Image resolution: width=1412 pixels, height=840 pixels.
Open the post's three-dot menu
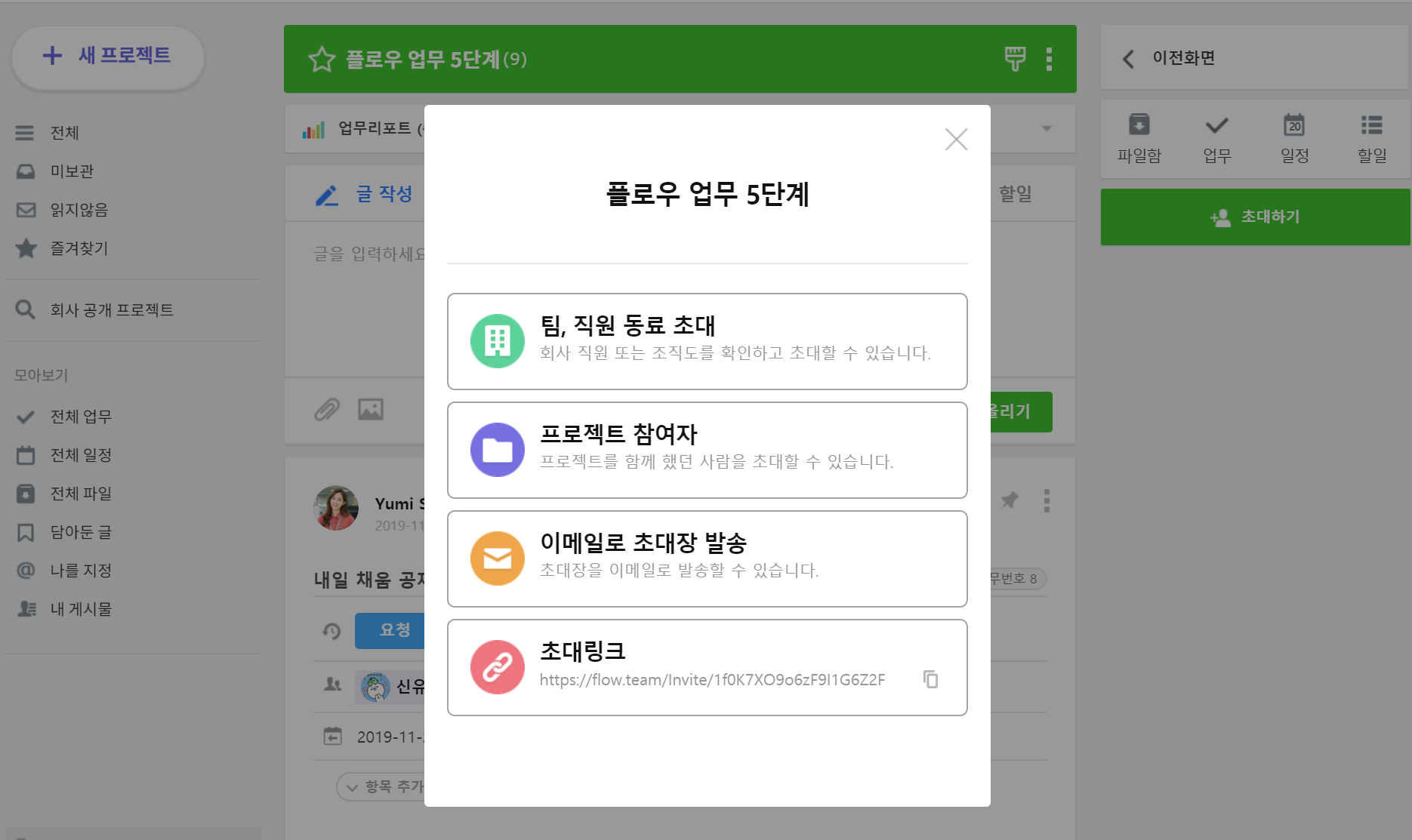pos(1047,500)
